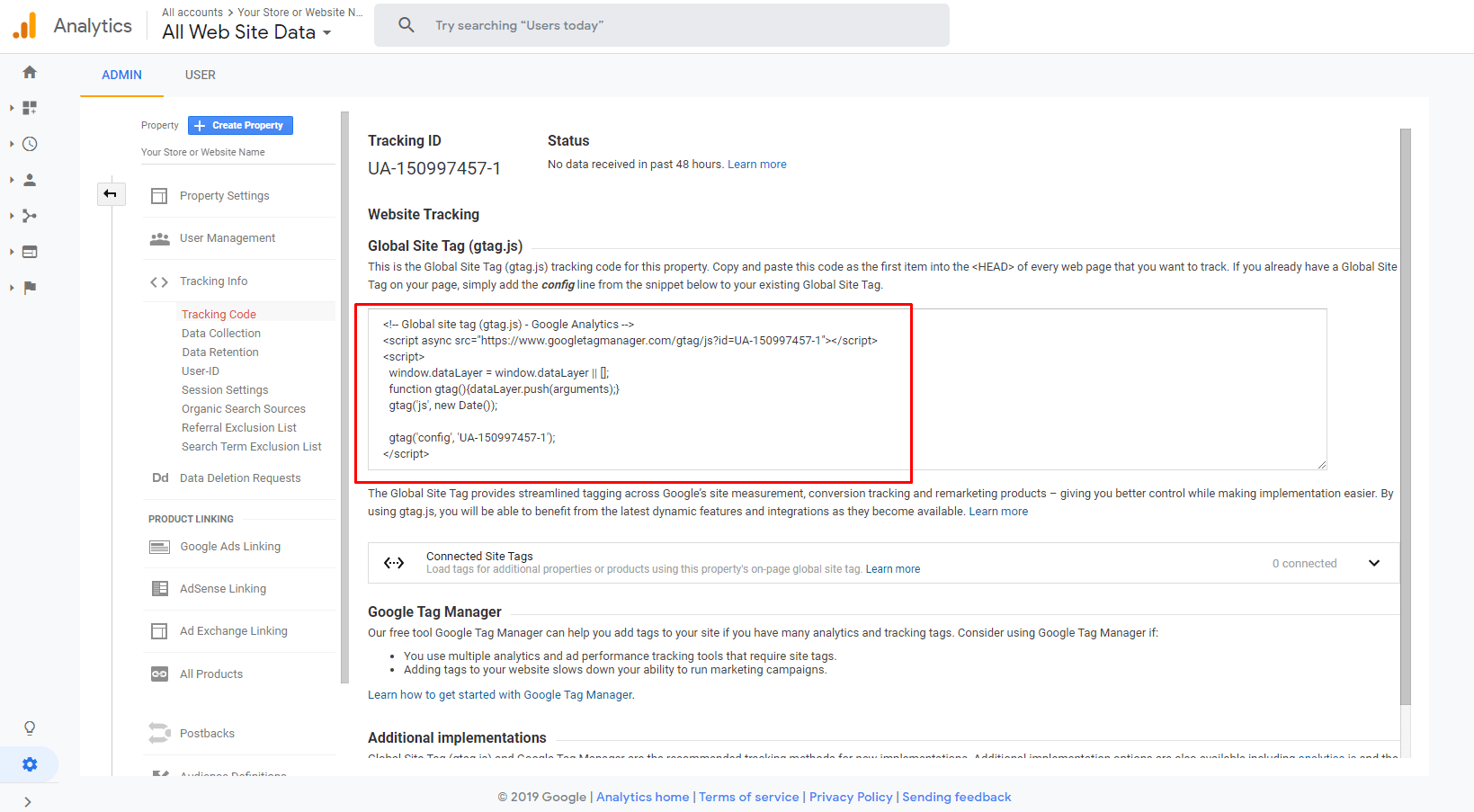Click the main content vertical scrollbar
Image resolution: width=1474 pixels, height=812 pixels.
click(x=1405, y=414)
